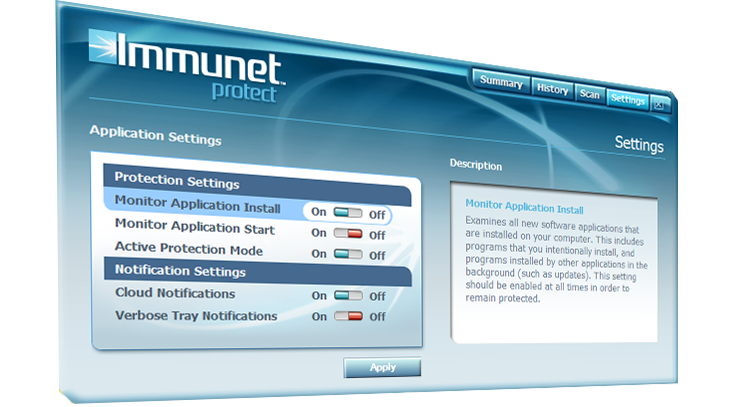Select the Monitor Application Start label

pos(195,226)
